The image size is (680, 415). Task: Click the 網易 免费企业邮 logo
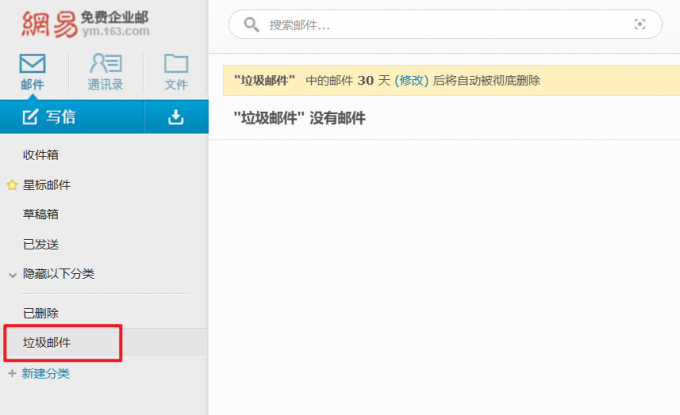85,24
